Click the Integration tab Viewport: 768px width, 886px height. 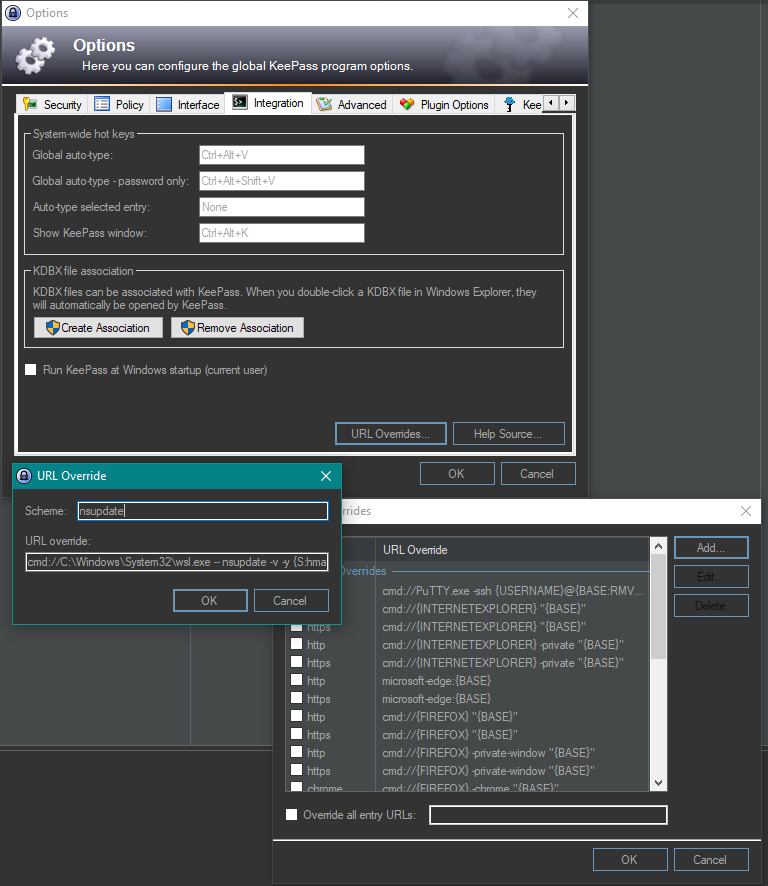click(x=268, y=103)
